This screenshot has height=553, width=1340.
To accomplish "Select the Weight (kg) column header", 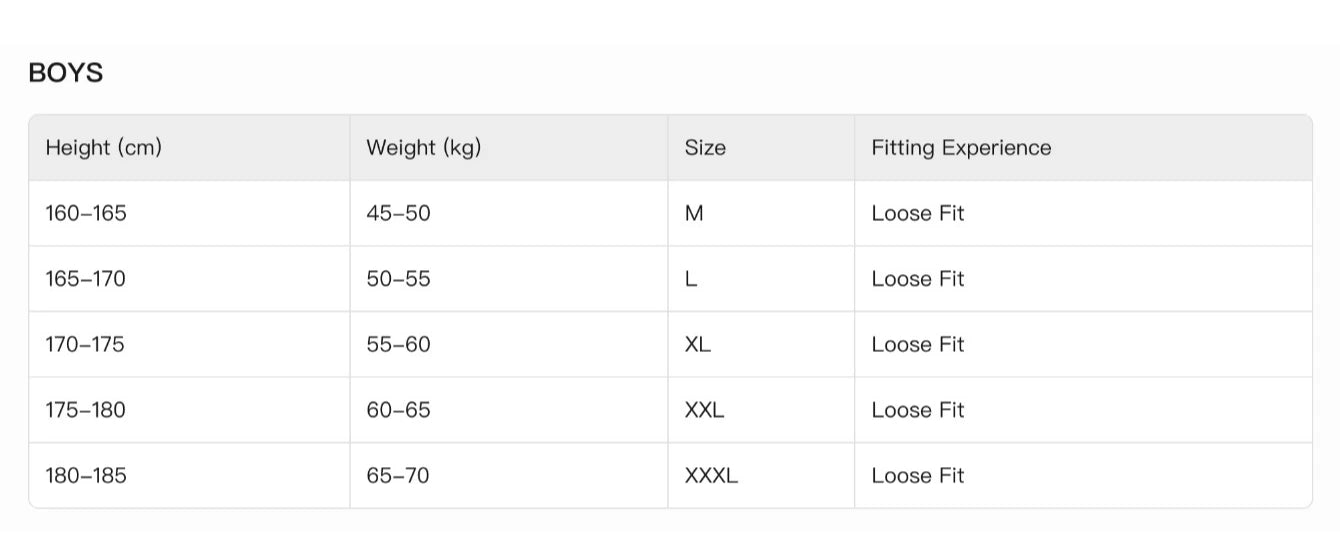I will click(423, 148).
